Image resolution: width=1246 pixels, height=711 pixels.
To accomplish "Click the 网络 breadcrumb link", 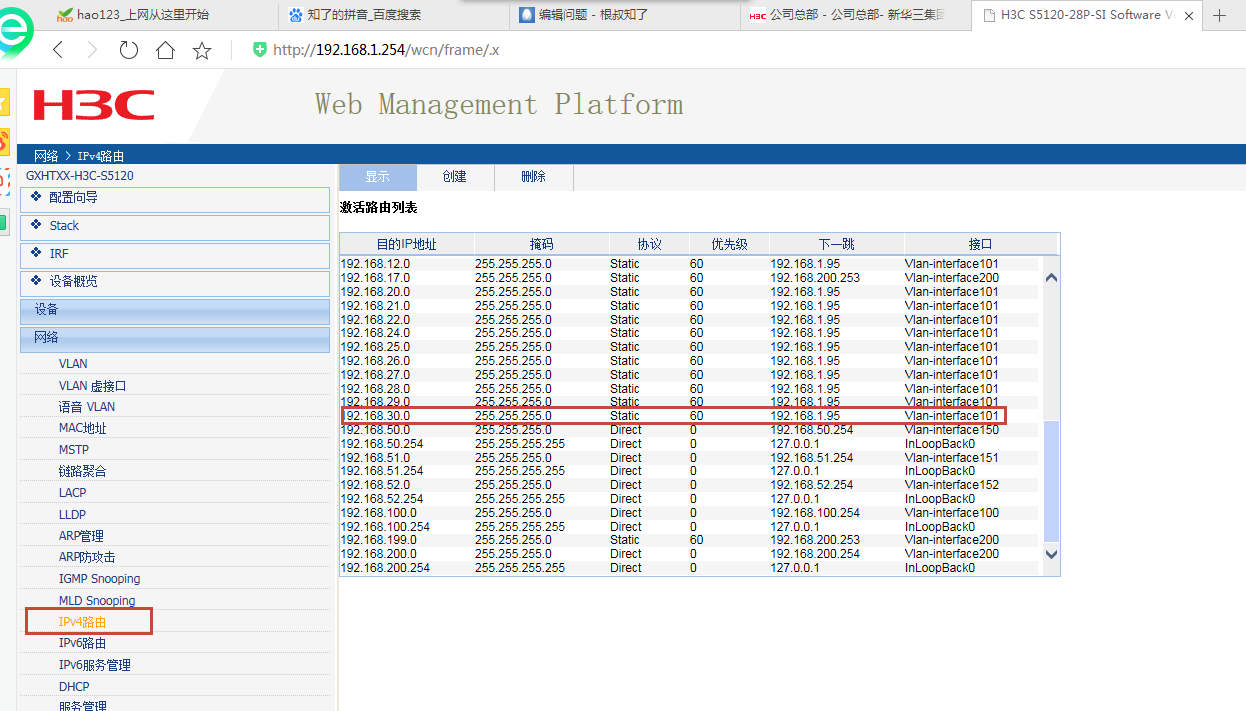I will tap(46, 156).
